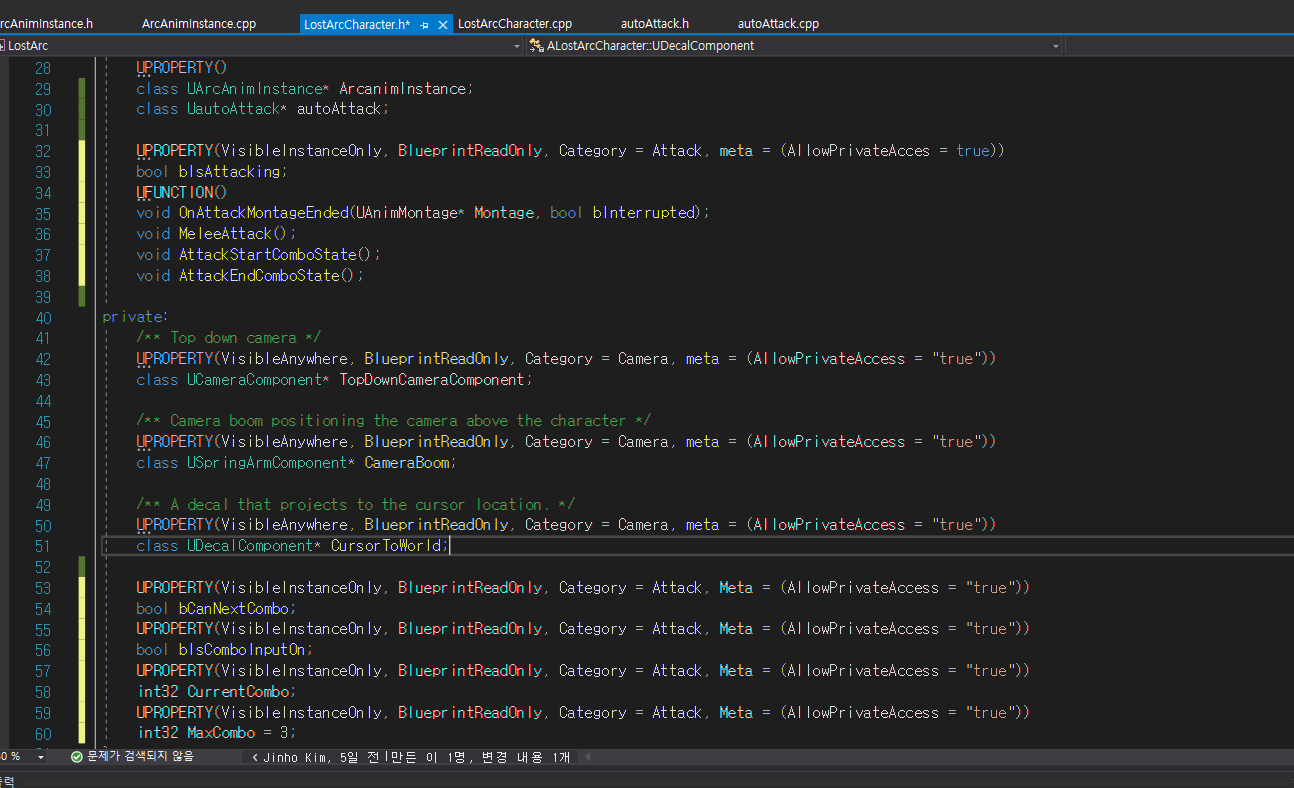The image size is (1294, 788).
Task: Click the 'Camera boom positioning' comment
Action: (x=394, y=421)
